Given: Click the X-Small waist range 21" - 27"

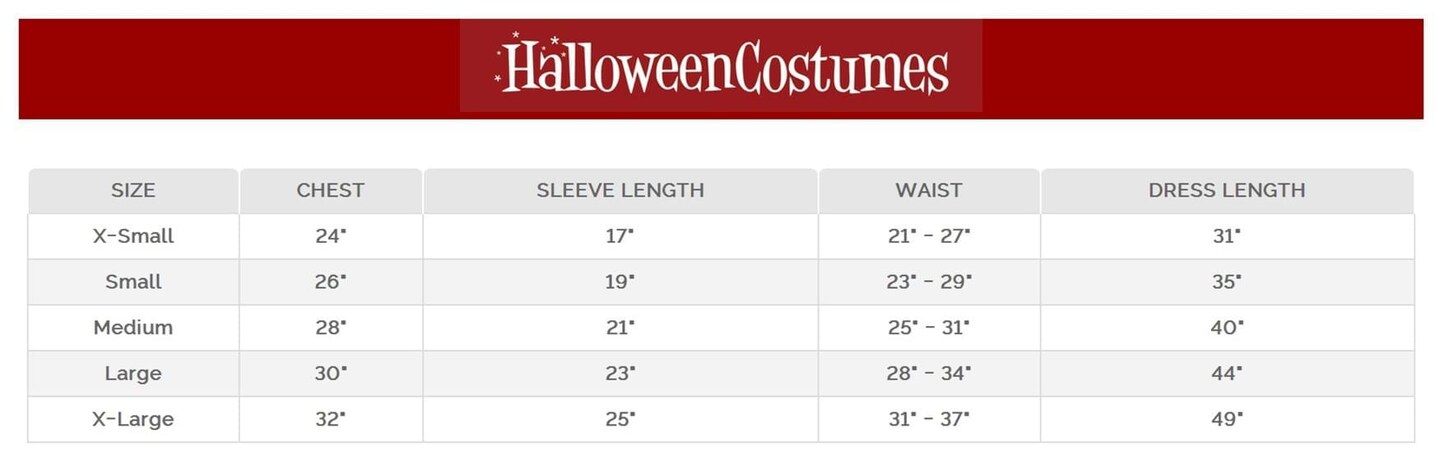Looking at the screenshot, I should (928, 236).
